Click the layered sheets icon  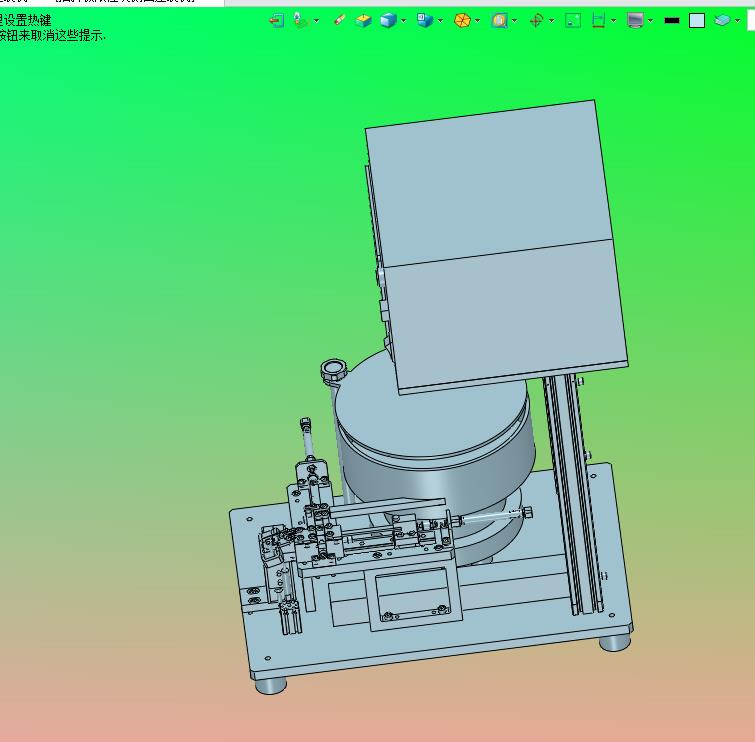pos(722,20)
